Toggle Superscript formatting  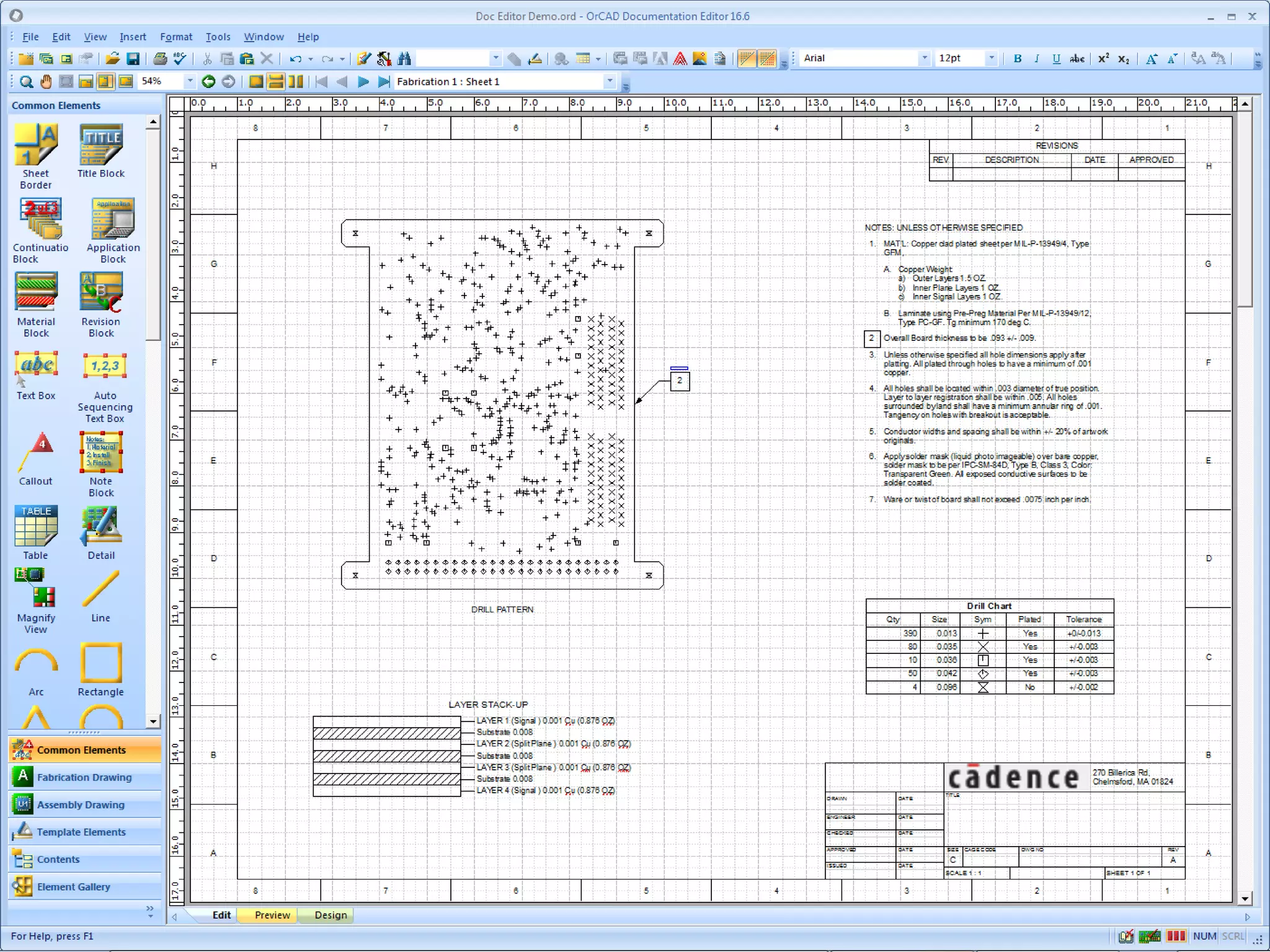pos(1103,58)
